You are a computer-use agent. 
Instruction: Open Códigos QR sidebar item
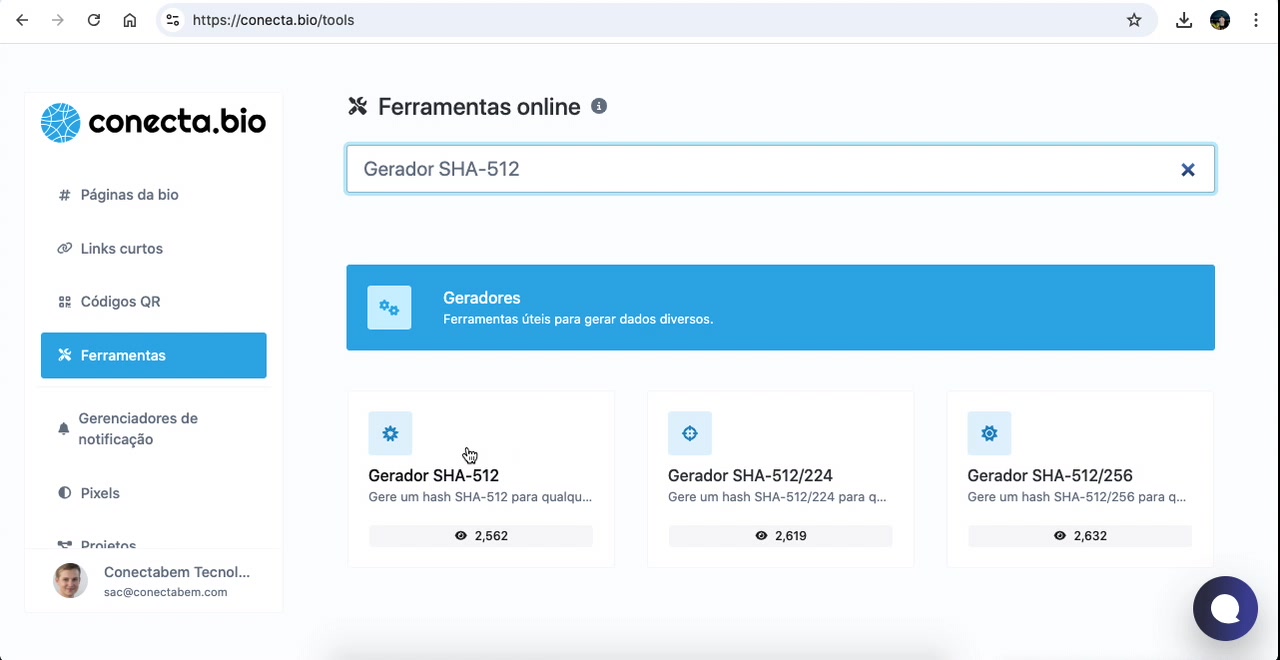pyautogui.click(x=120, y=301)
